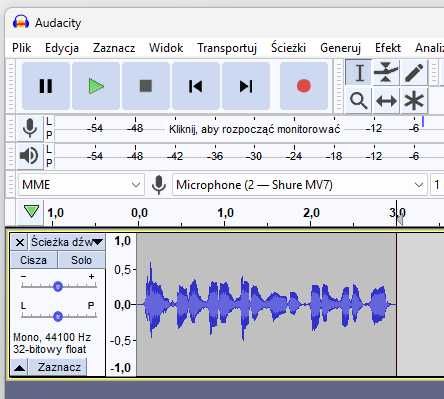Skip to the end of the track
444x399 pixels.
coord(246,86)
